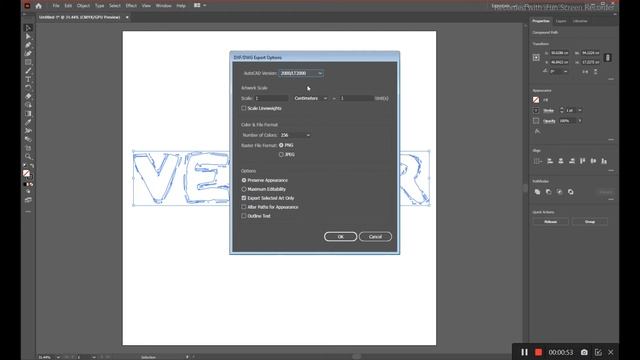Switch to the Libraries panel tab
The height and width of the screenshot is (360, 640).
[580, 21]
